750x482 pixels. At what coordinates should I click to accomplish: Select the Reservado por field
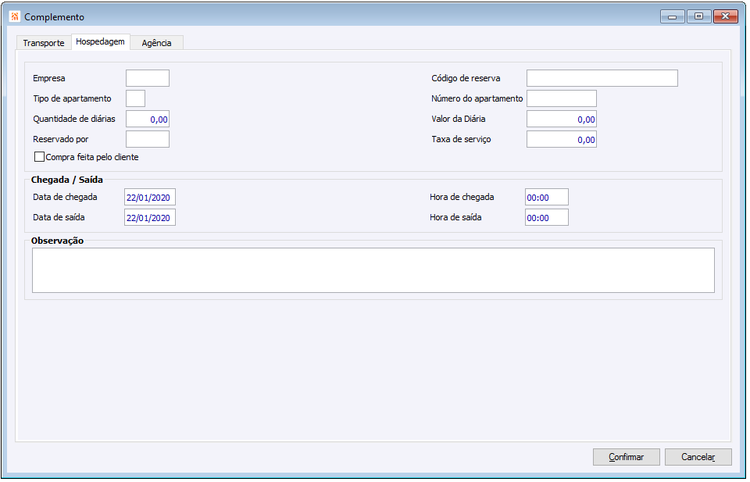pyautogui.click(x=148, y=139)
